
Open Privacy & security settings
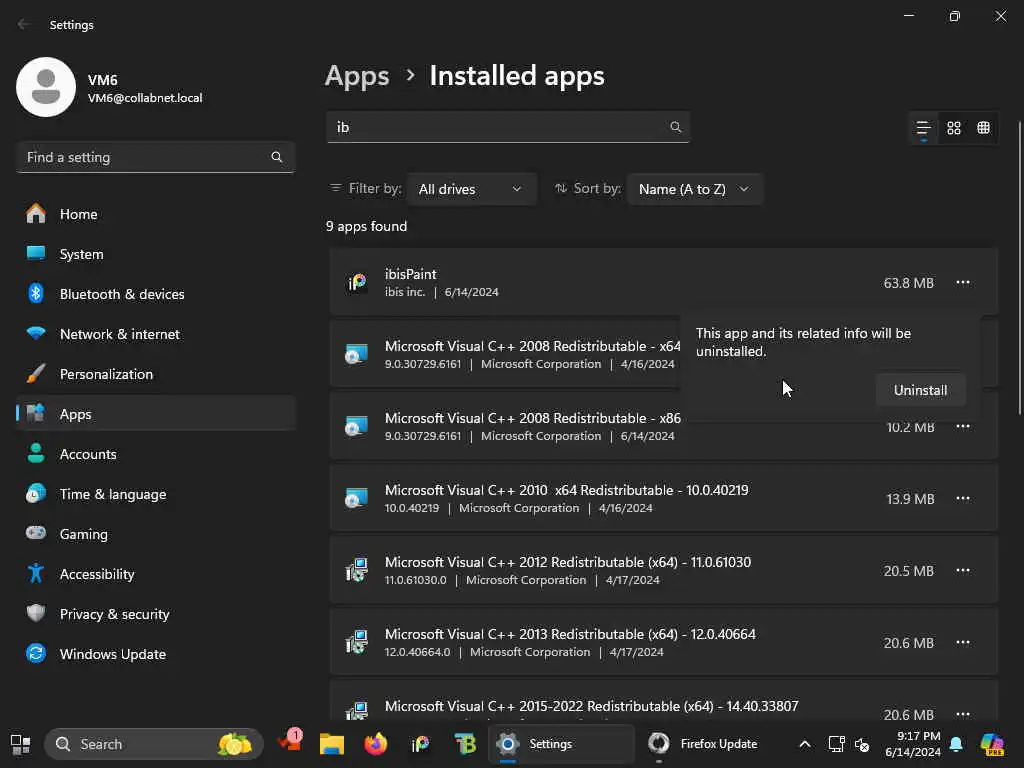(155, 614)
